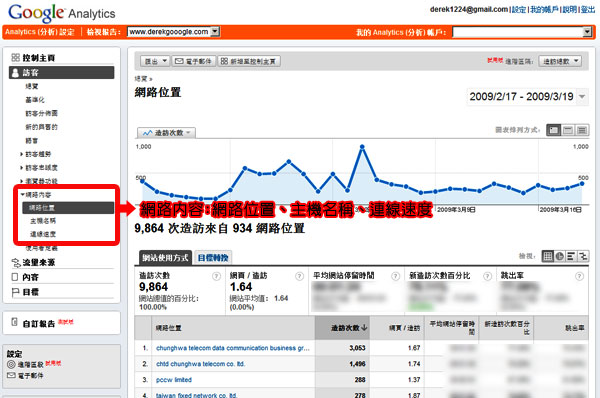The width and height of the screenshot is (600, 398).
Task: Click the envelope icon beside 電子郵件 under 設定
Action: point(11,375)
